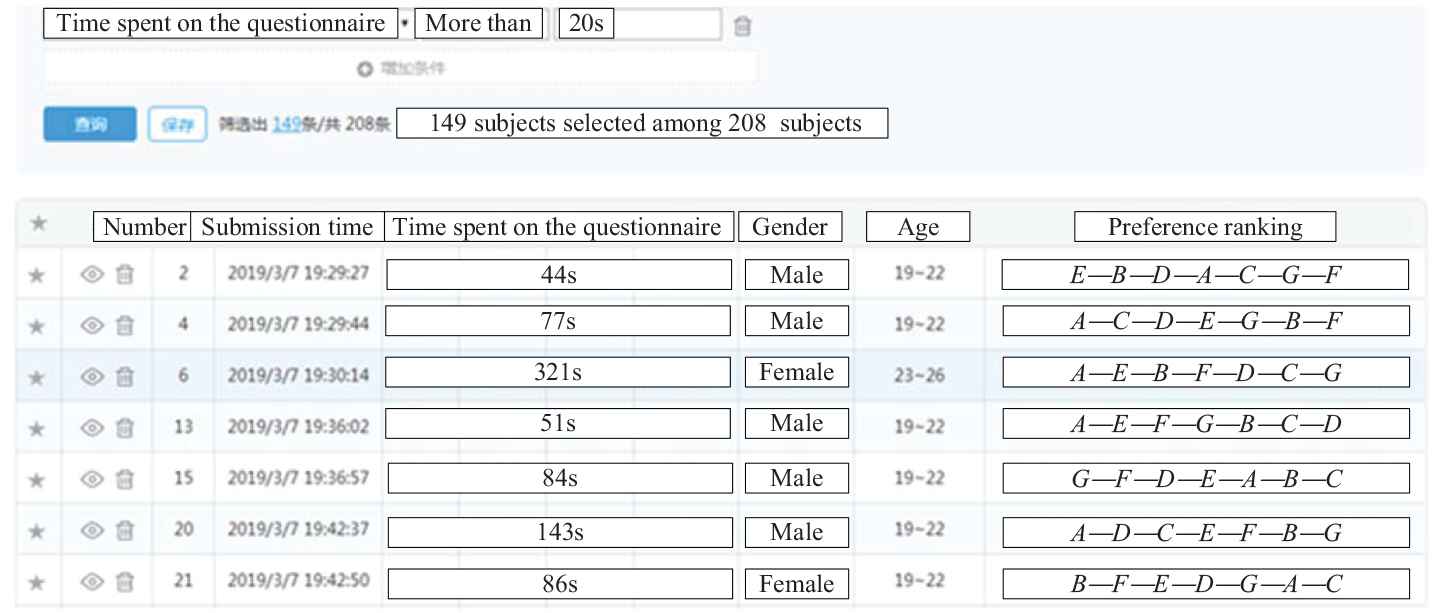Remove response number 21 via trash icon
Image resolution: width=1434 pixels, height=613 pixels.
pos(125,581)
